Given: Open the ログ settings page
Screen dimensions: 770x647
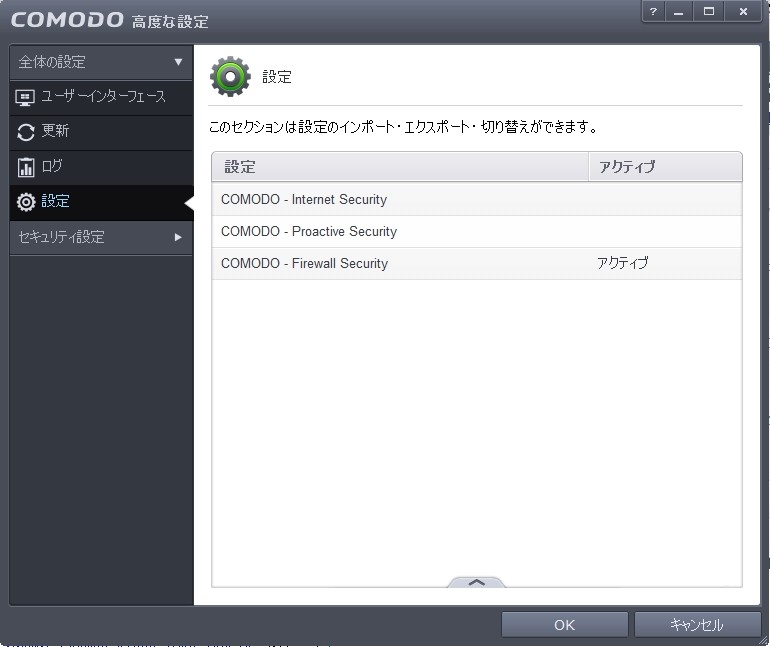Looking at the screenshot, I should pyautogui.click(x=101, y=167).
